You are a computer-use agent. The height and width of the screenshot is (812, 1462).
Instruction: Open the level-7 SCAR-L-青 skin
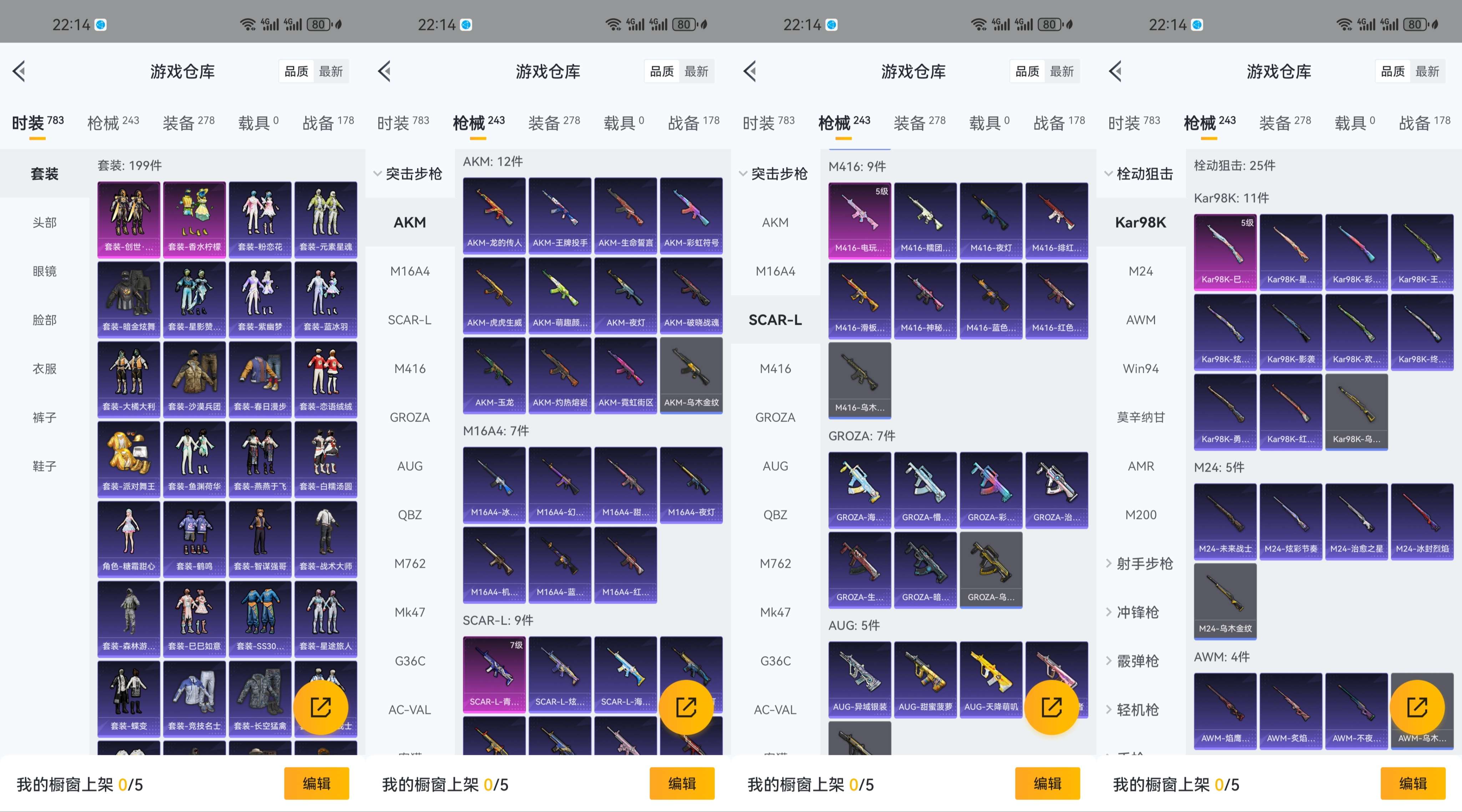pos(494,675)
